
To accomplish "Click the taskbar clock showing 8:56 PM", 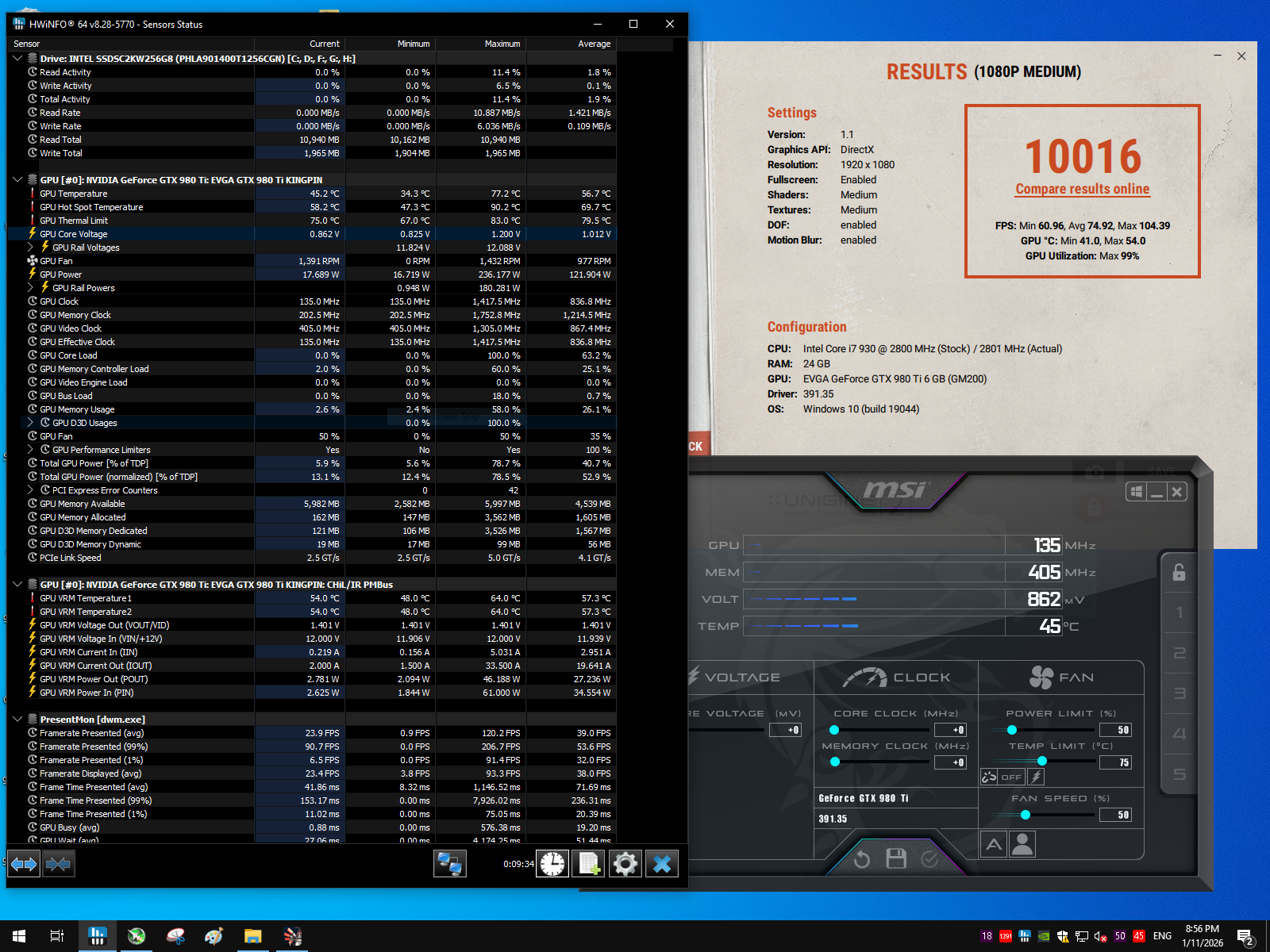I will (x=1203, y=936).
